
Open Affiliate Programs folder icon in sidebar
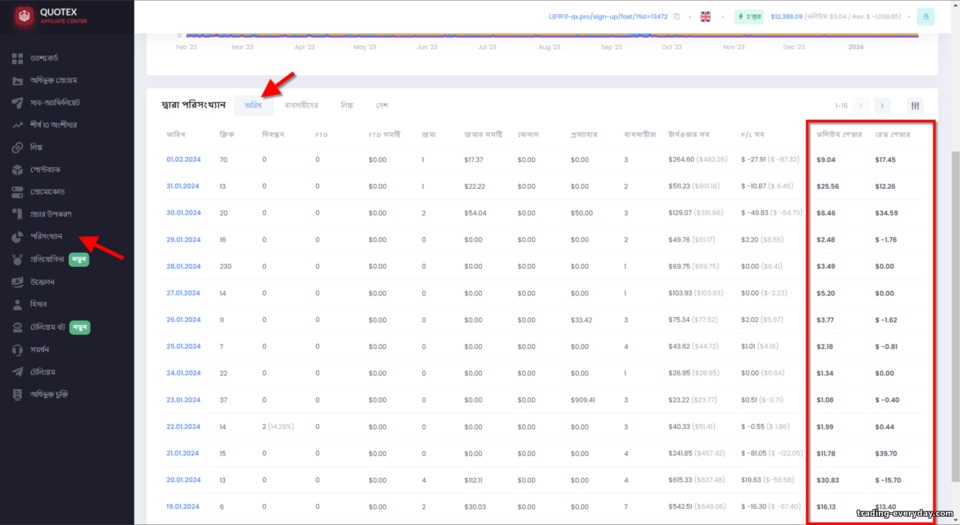[17, 81]
